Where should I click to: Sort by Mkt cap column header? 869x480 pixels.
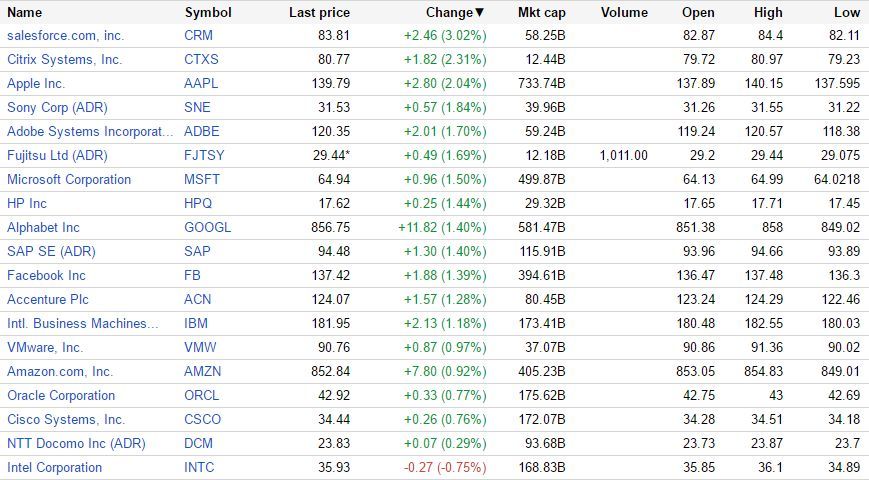541,13
